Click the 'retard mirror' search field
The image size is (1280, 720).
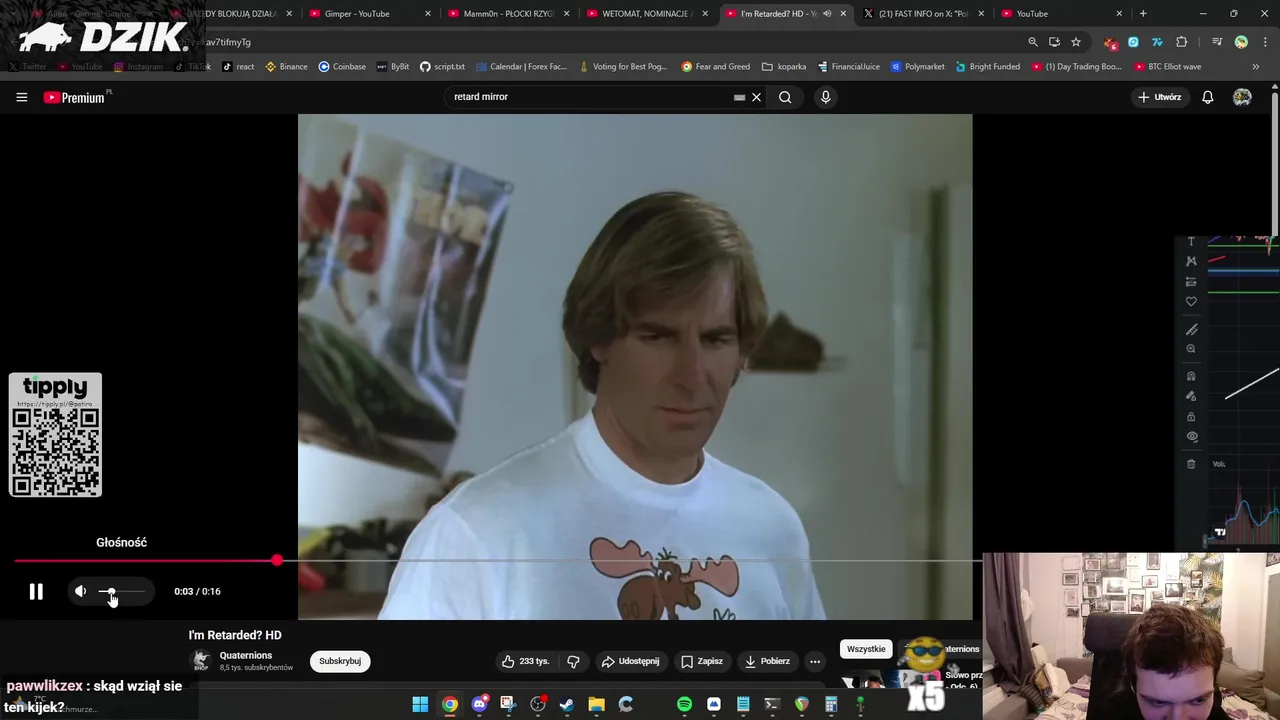590,97
